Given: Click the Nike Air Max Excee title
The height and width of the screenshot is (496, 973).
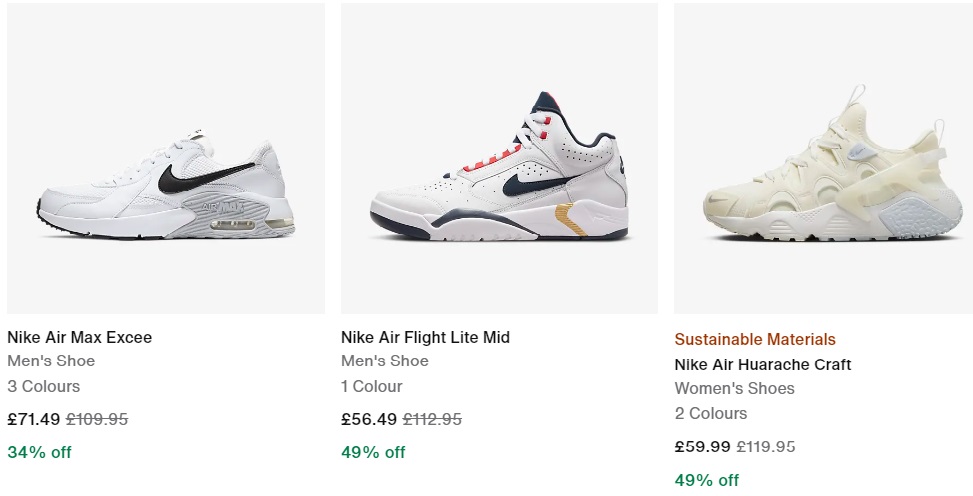Looking at the screenshot, I should pos(80,337).
